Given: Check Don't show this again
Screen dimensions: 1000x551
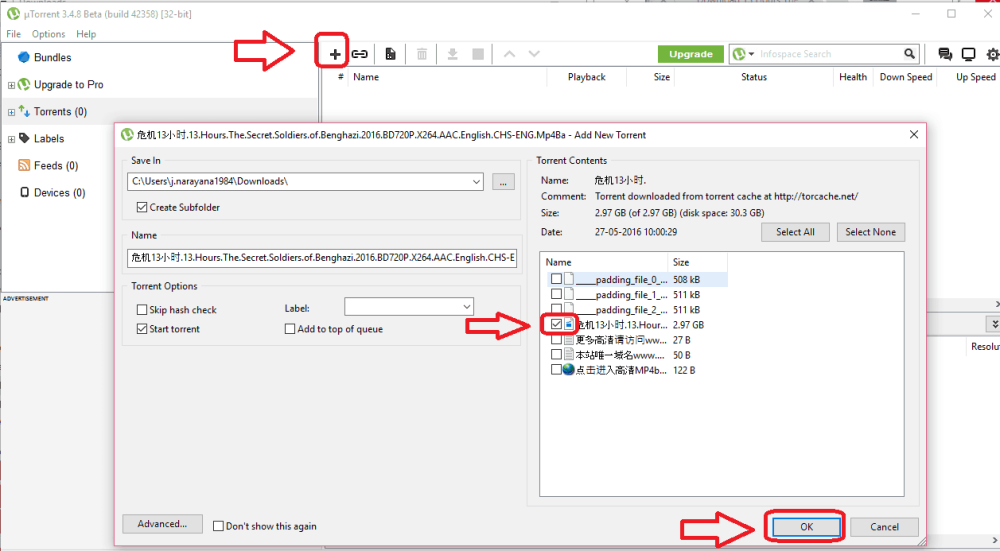Looking at the screenshot, I should pos(218,526).
